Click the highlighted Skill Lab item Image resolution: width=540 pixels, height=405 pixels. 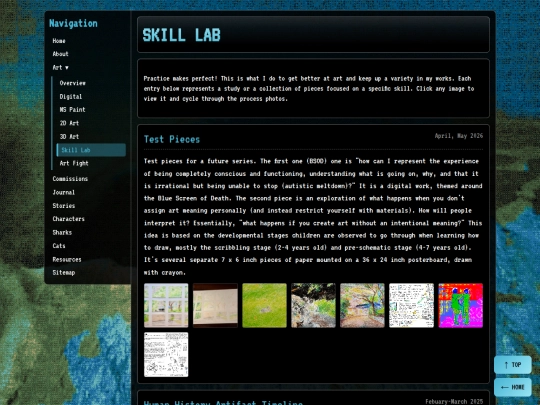(91, 150)
